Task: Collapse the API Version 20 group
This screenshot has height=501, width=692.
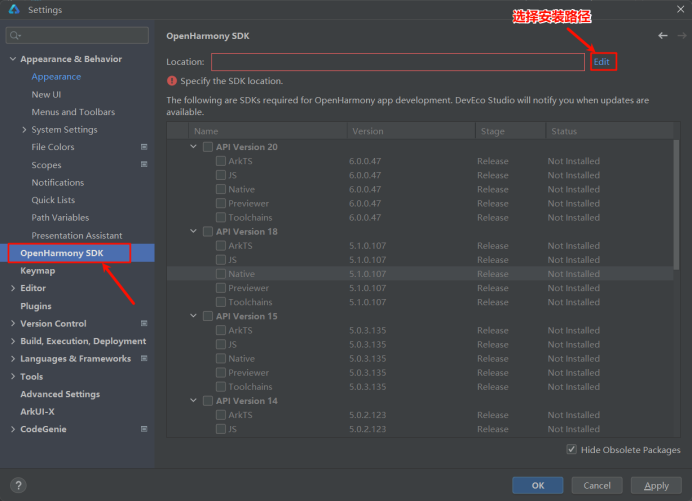Action: [193, 147]
